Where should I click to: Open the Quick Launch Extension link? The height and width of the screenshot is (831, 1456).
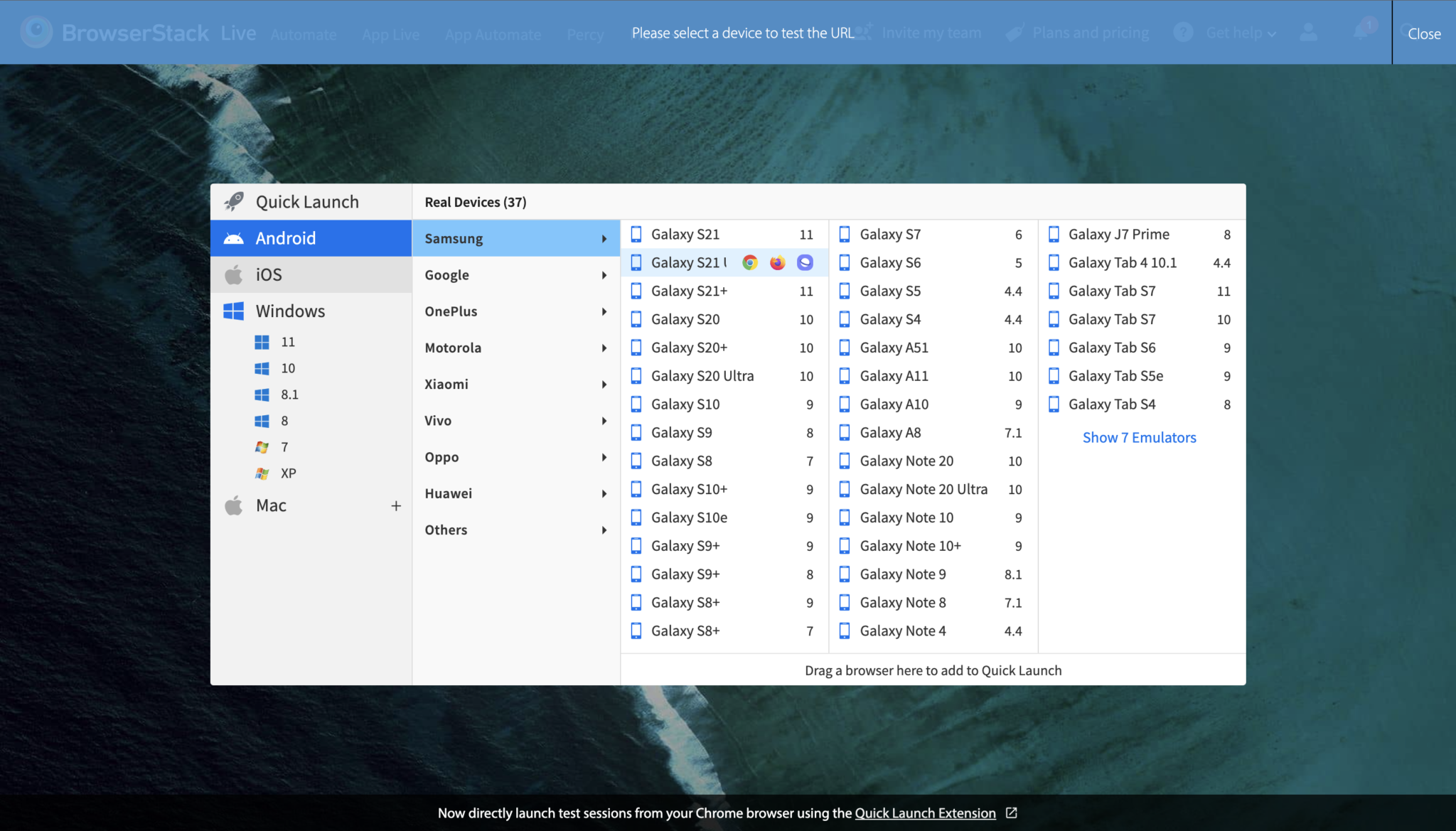click(925, 813)
